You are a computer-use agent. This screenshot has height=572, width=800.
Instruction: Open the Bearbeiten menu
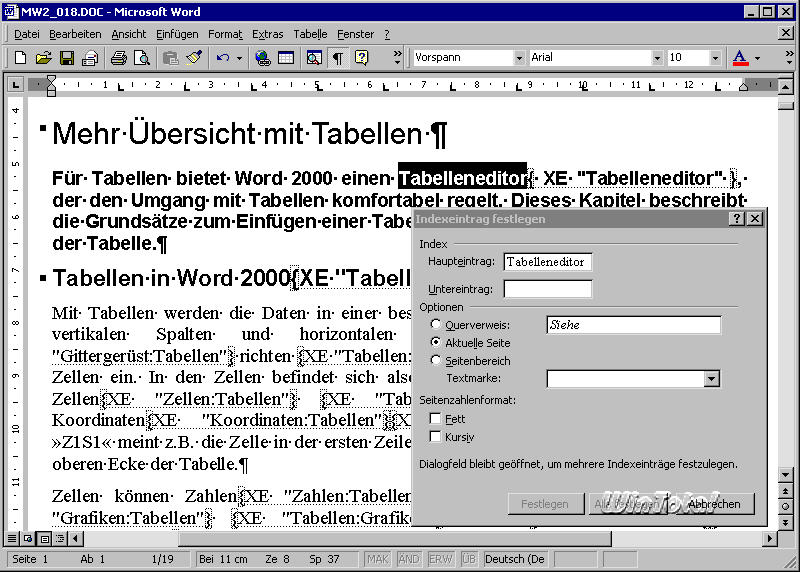[75, 34]
